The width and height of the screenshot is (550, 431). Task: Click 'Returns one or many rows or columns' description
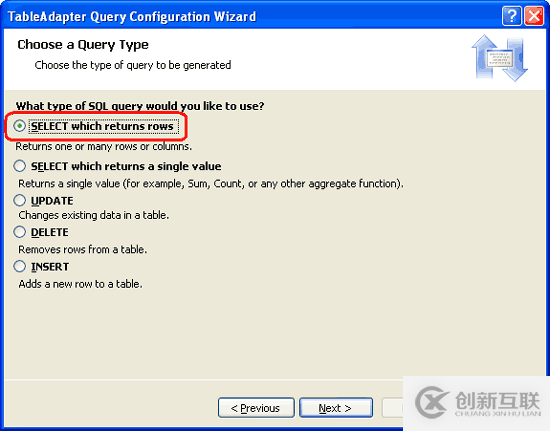[104, 146]
